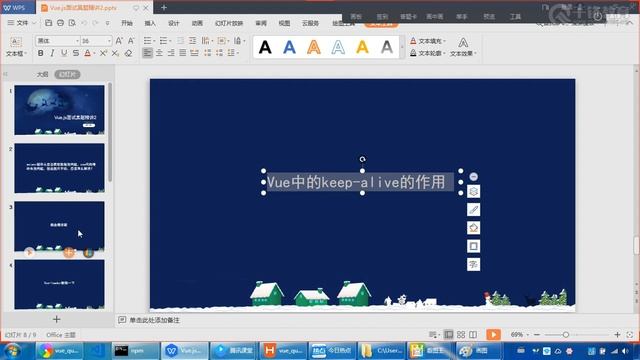Screen dimensions: 640x360
Task: Expand the numbered list dropdown
Action: 170,41
